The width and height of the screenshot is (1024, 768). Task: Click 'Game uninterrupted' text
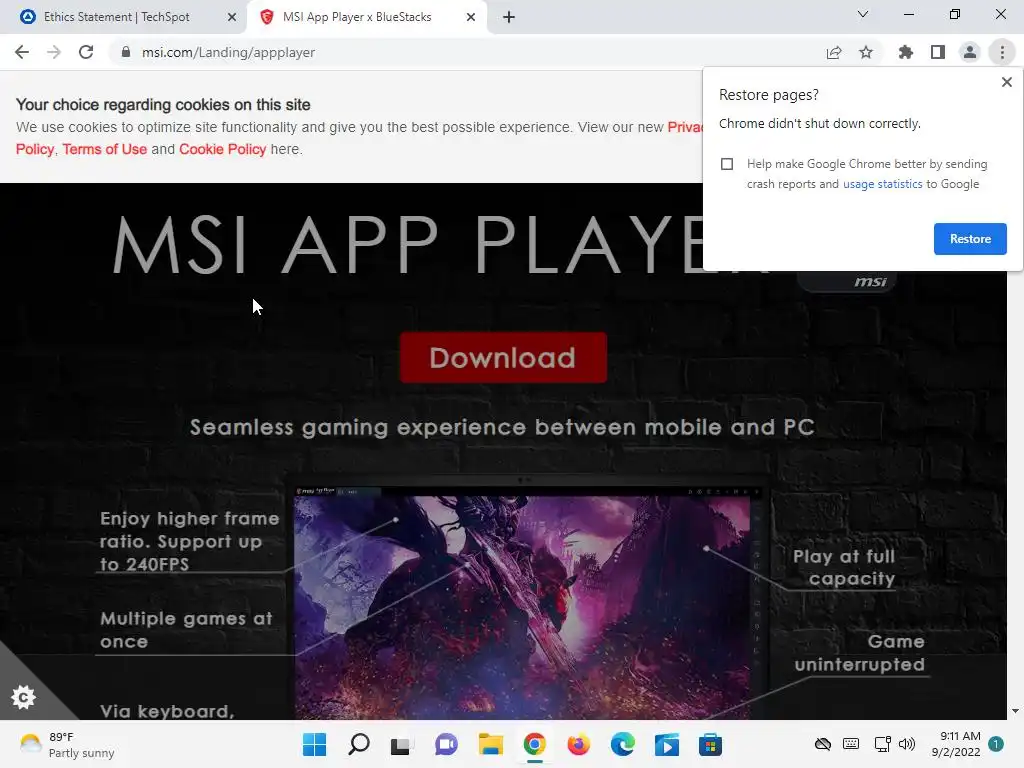pyautogui.click(x=859, y=653)
